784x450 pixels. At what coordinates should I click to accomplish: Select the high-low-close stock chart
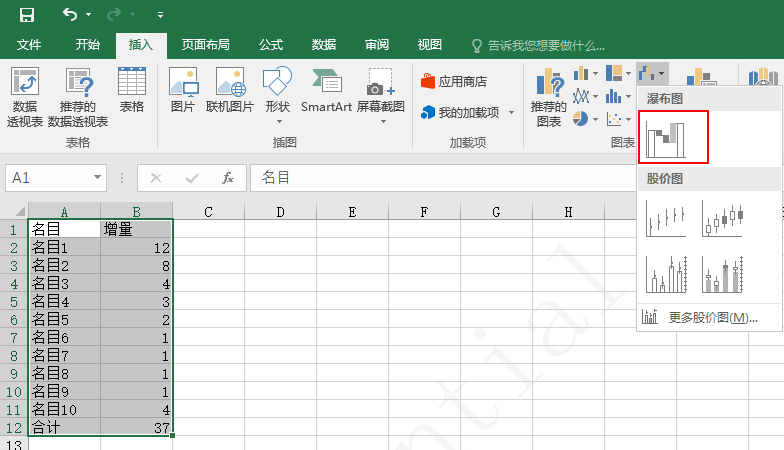click(666, 218)
